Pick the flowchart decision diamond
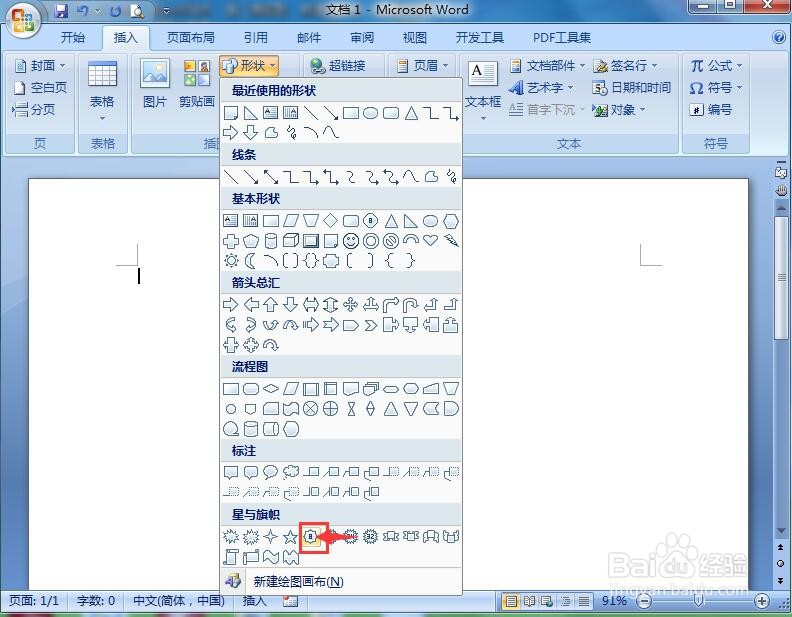 (x=271, y=388)
